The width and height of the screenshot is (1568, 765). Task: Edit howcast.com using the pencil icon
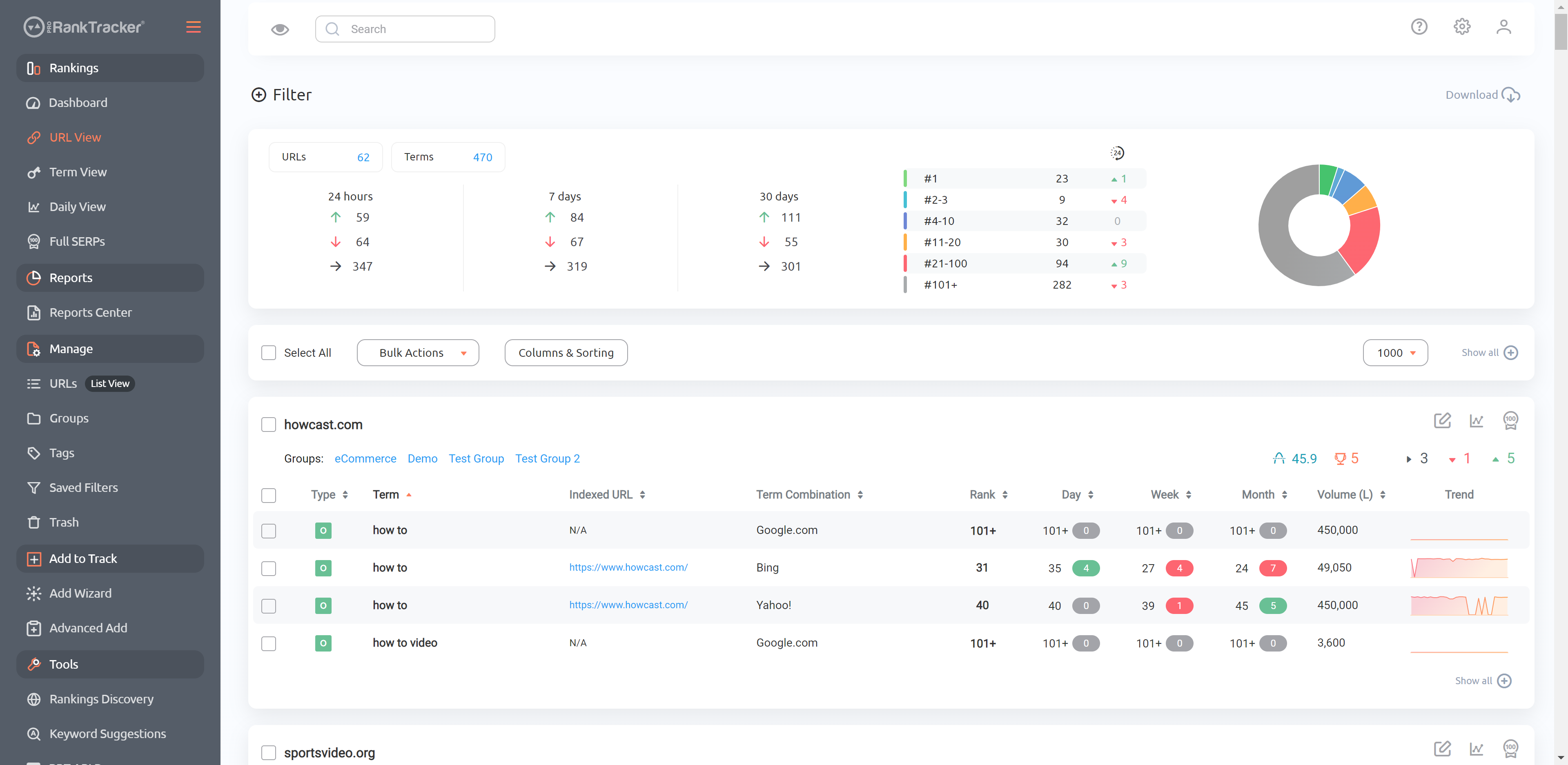(1442, 420)
